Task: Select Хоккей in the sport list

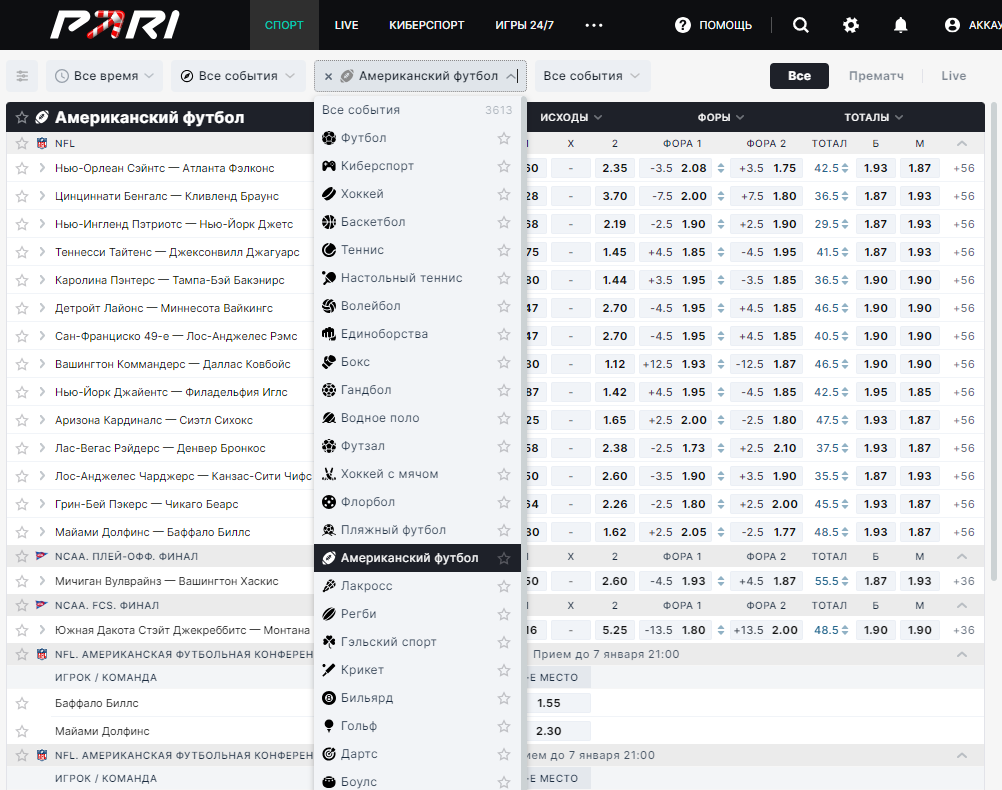Action: 418,194
